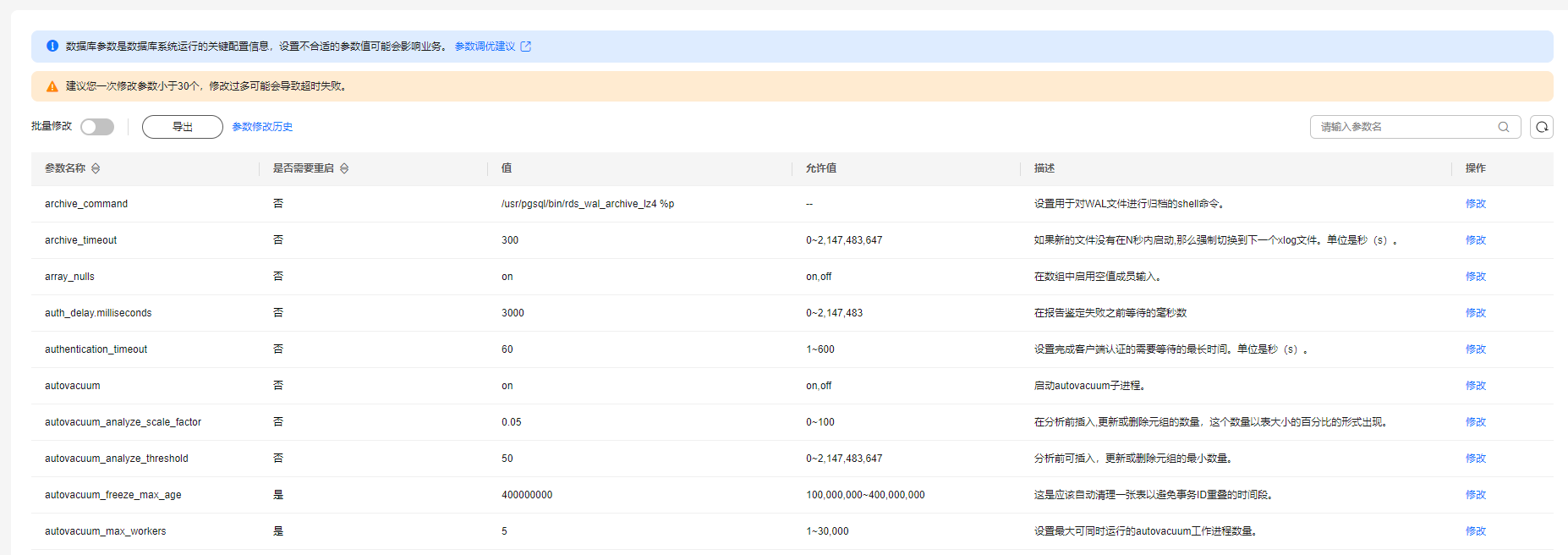Click 修改 for array_nulls row
The width and height of the screenshot is (1568, 555).
(x=1475, y=277)
